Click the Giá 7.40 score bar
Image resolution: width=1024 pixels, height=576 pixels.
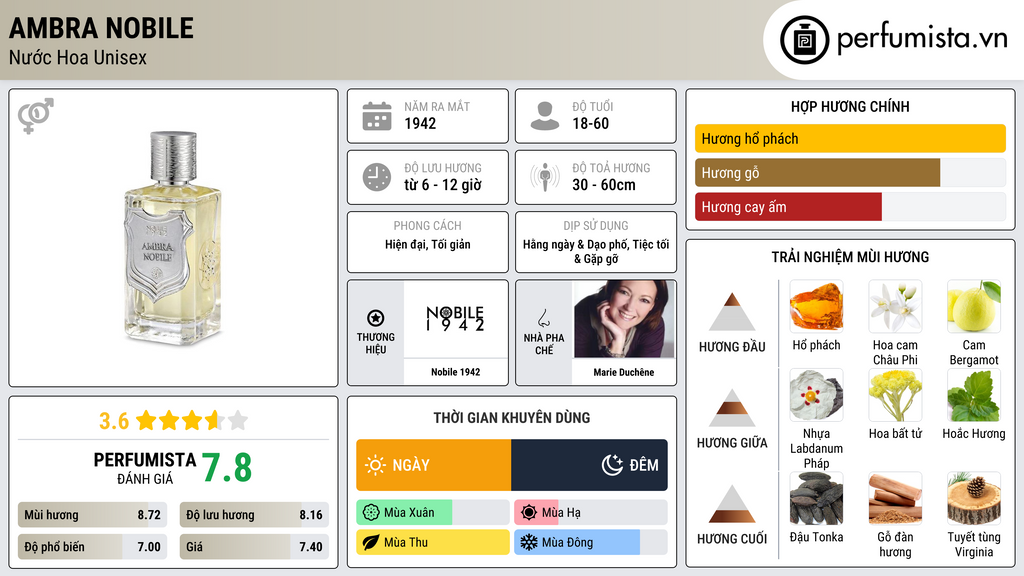click(254, 547)
